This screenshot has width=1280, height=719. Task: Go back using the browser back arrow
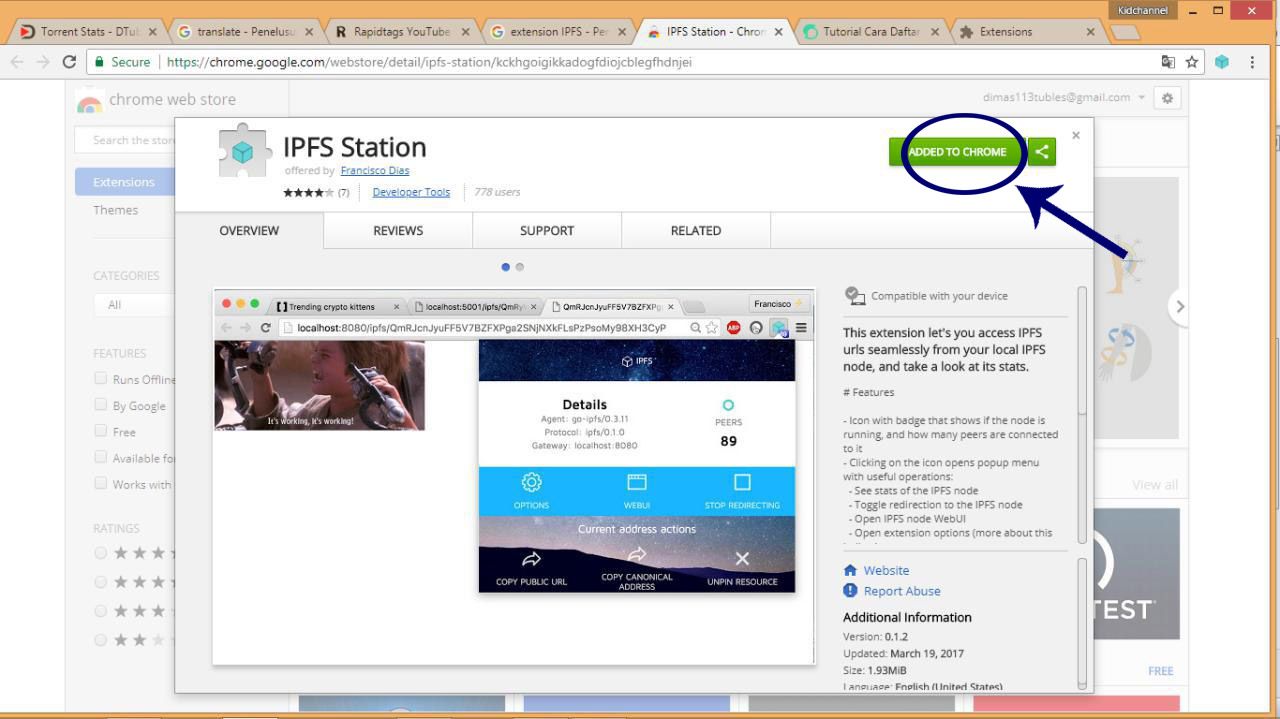pos(17,62)
